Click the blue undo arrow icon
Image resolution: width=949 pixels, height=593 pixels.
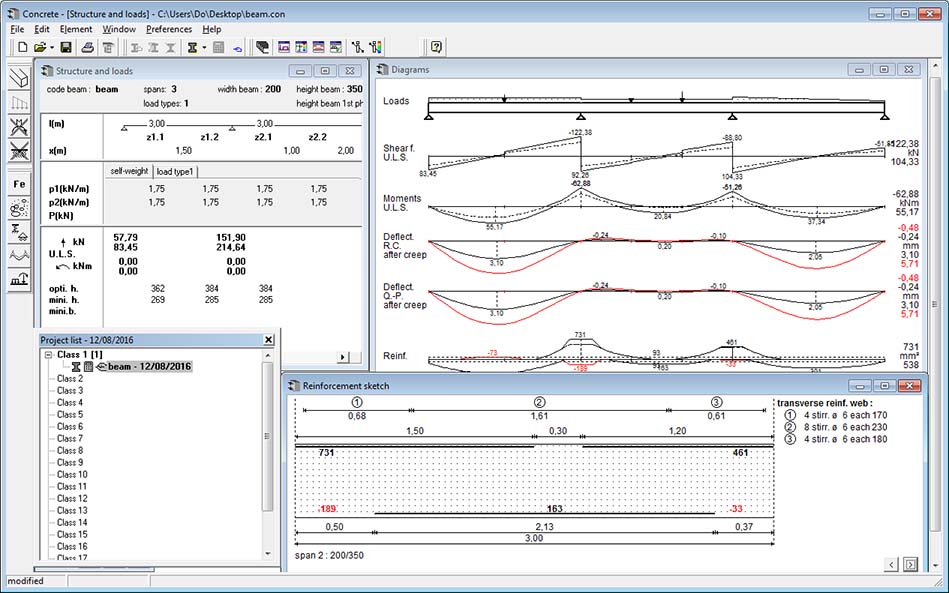(237, 48)
